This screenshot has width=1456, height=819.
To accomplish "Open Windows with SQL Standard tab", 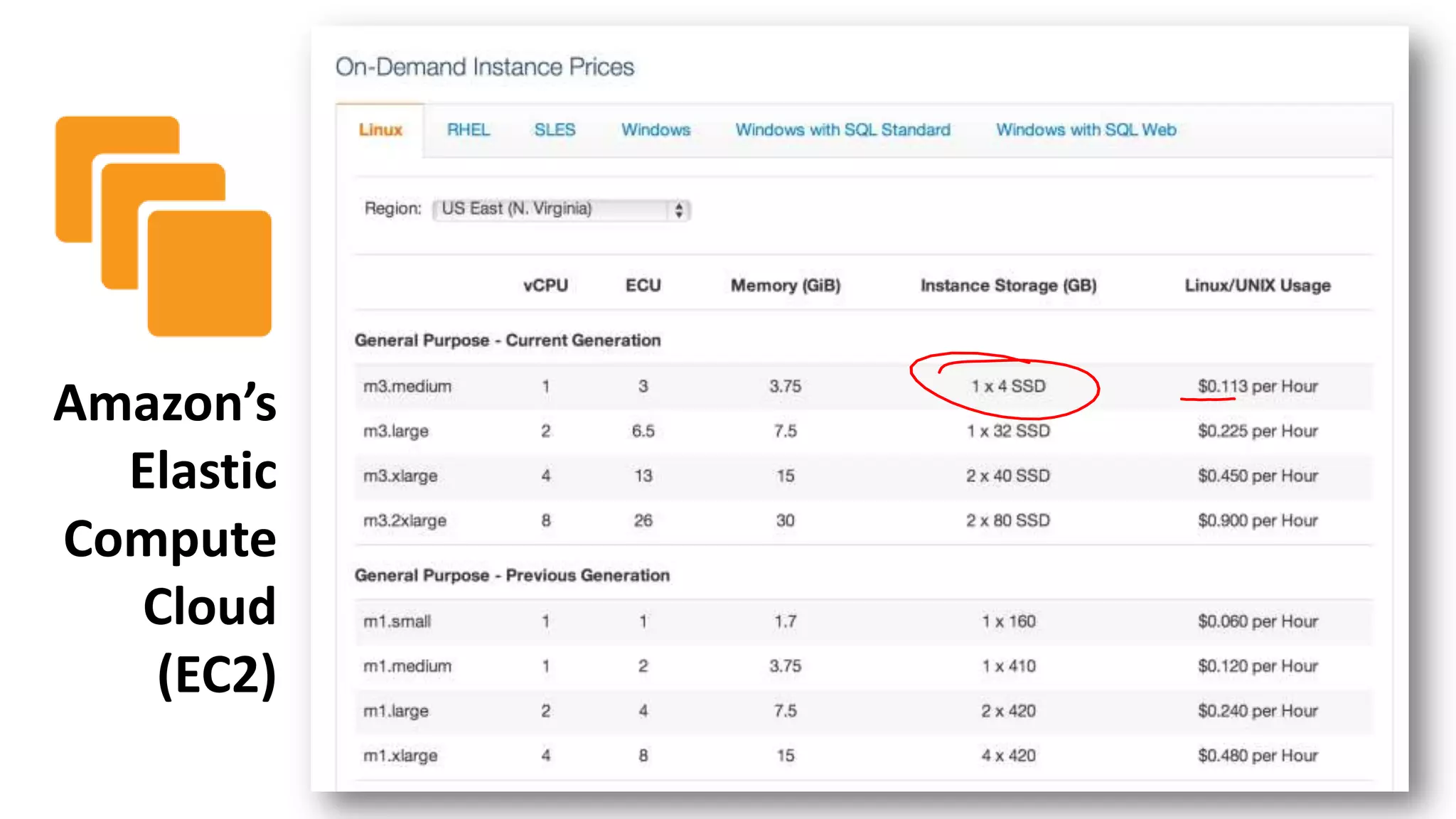I will [842, 130].
